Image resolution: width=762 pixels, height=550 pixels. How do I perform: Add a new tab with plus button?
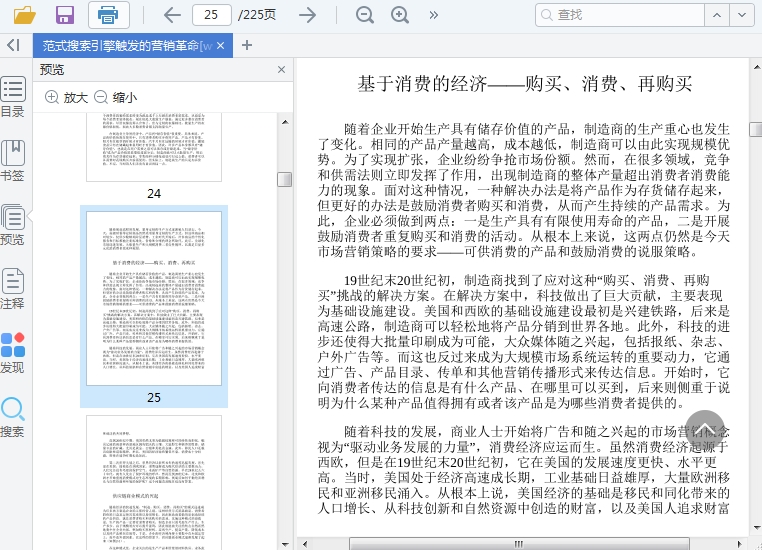(247, 45)
